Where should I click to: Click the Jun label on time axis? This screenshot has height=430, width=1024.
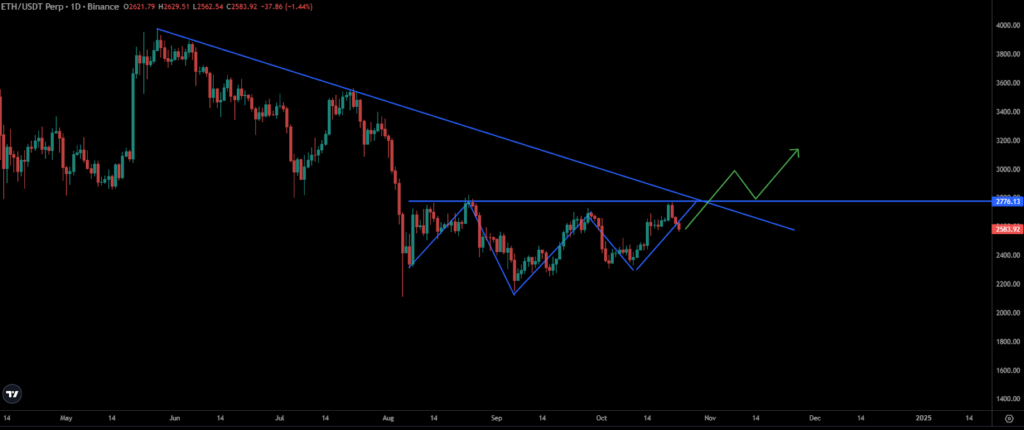coord(173,418)
